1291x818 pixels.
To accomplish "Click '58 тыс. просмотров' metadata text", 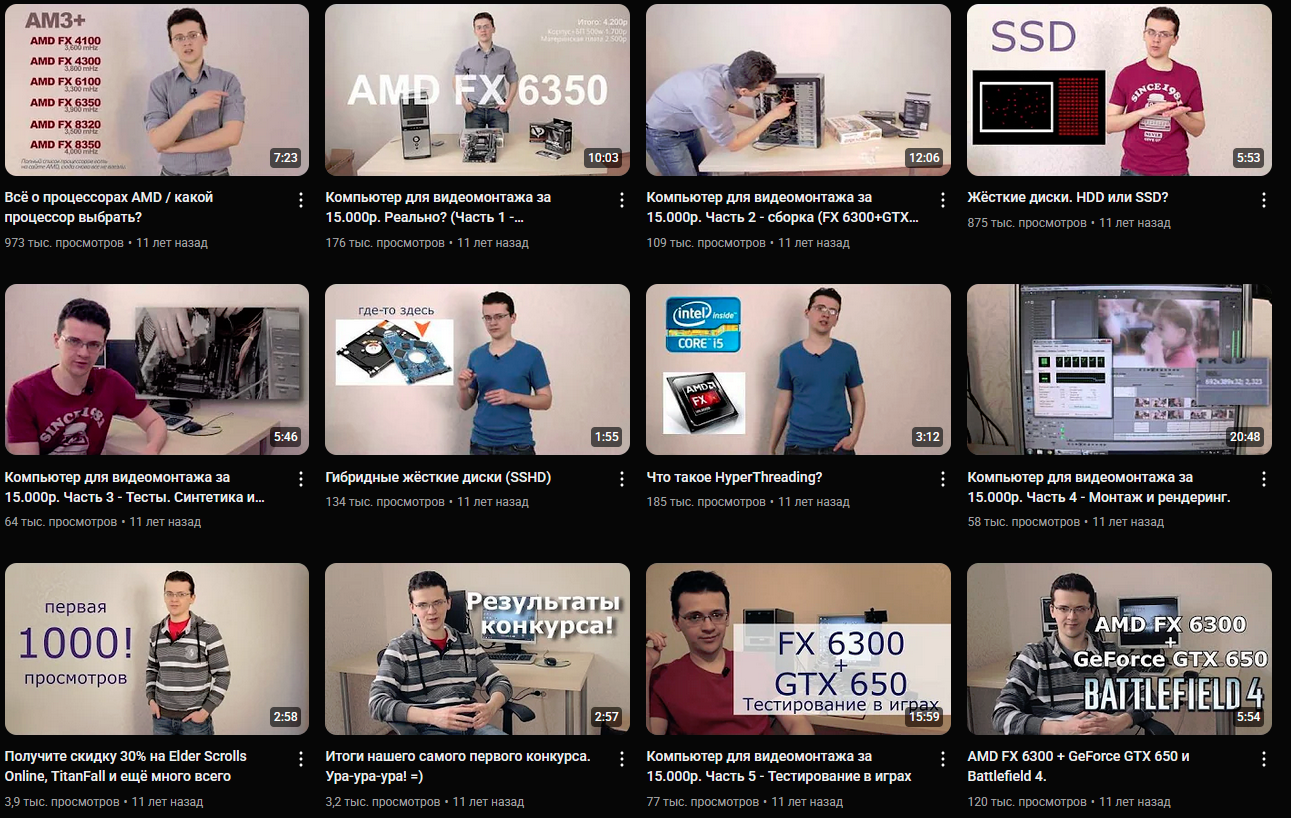I will point(1024,522).
